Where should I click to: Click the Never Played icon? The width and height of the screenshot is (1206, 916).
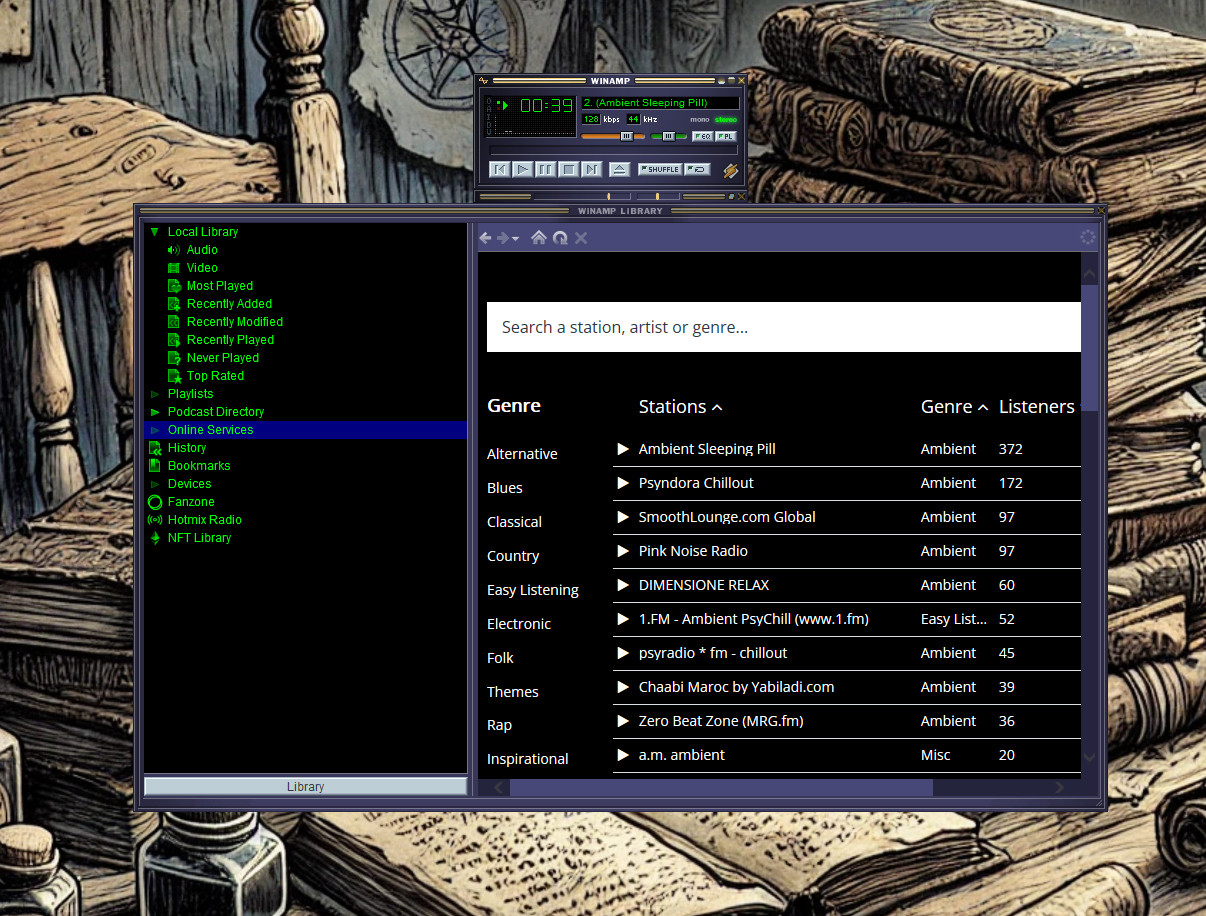[x=174, y=358]
